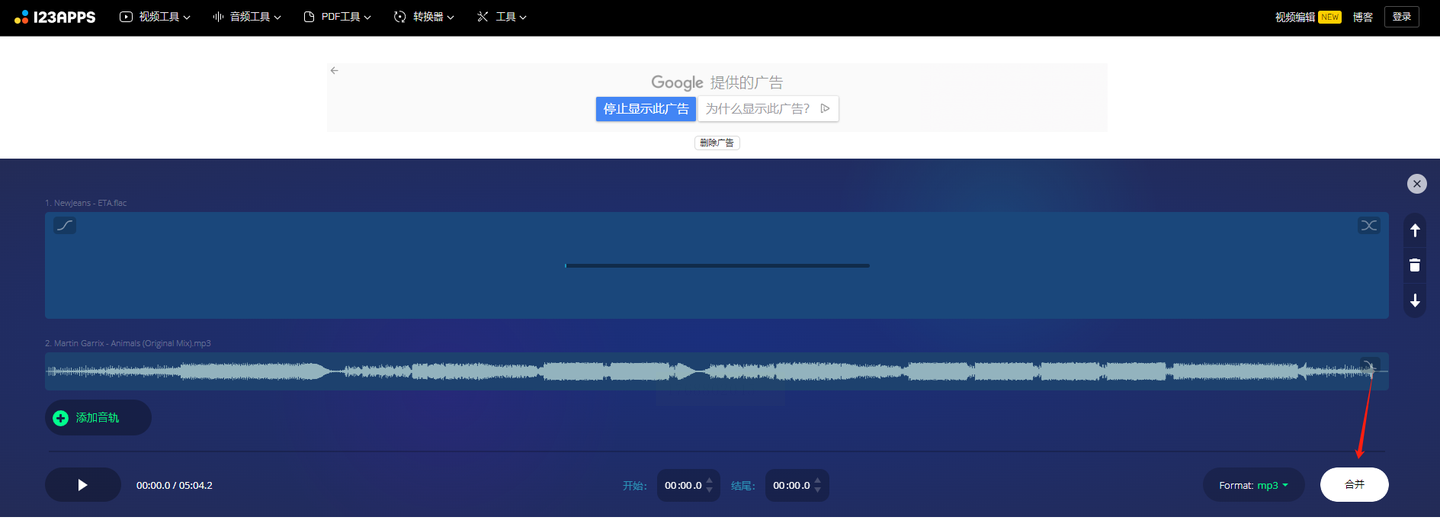Click the 123APPS logo
The width and height of the screenshot is (1440, 530).
[x=55, y=17]
